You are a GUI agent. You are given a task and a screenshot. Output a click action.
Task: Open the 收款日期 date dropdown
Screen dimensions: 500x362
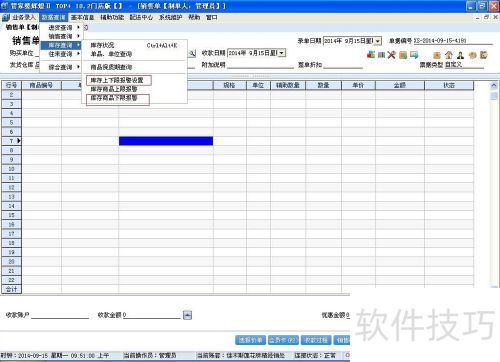[x=282, y=53]
